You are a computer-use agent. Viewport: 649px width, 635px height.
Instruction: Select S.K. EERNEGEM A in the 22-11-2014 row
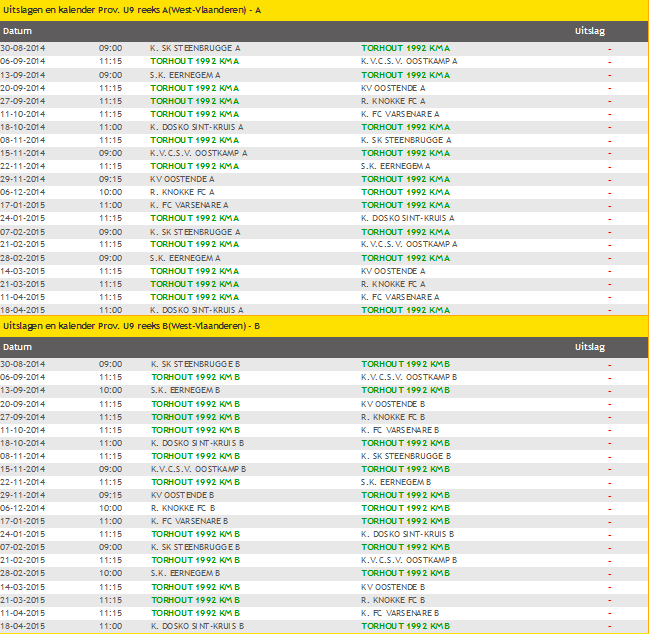point(396,166)
